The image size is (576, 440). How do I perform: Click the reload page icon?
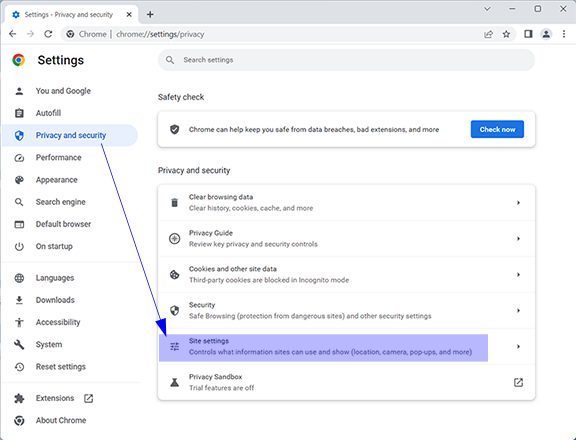(x=48, y=34)
